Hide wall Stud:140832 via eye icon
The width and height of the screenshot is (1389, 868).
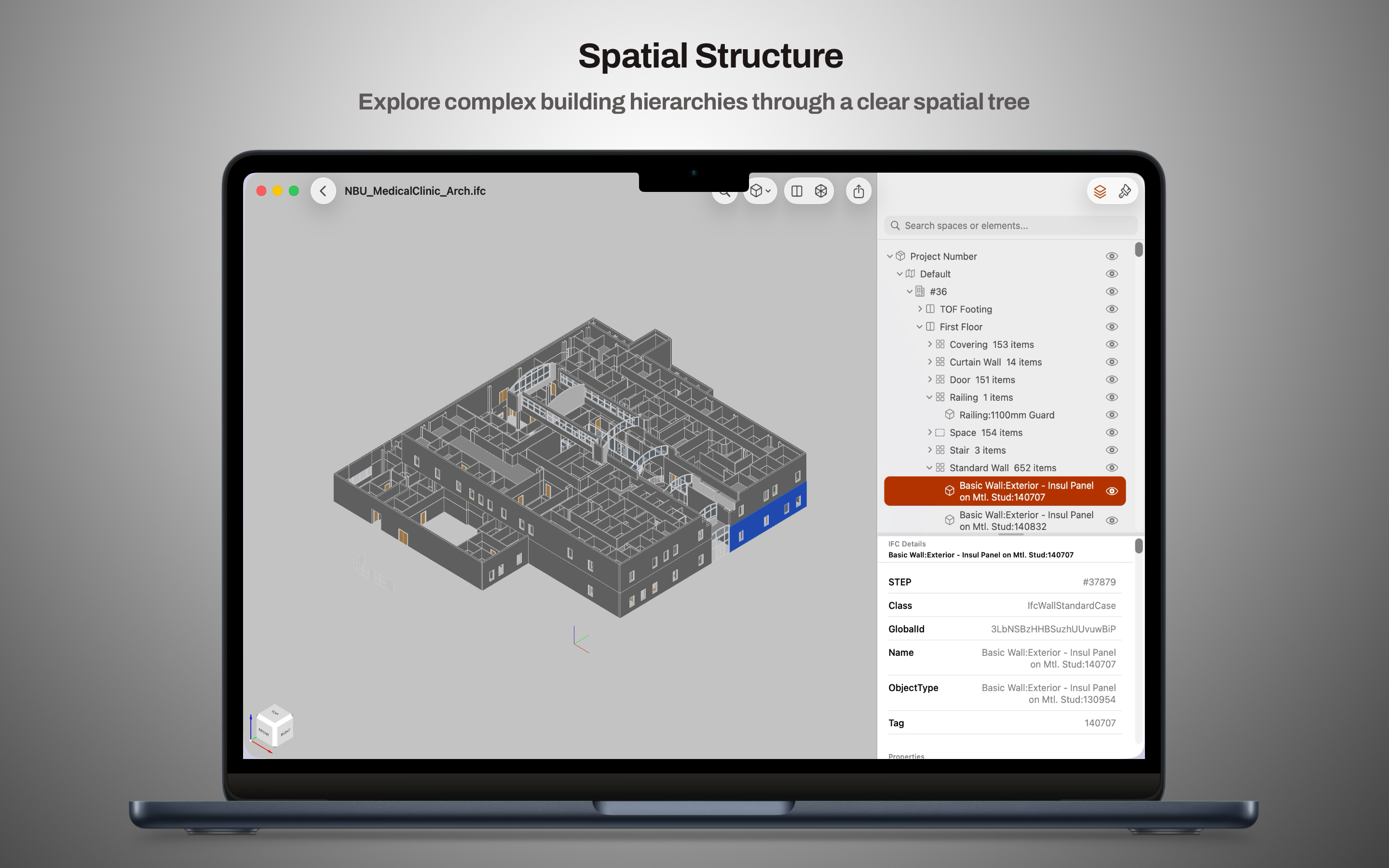point(1112,521)
